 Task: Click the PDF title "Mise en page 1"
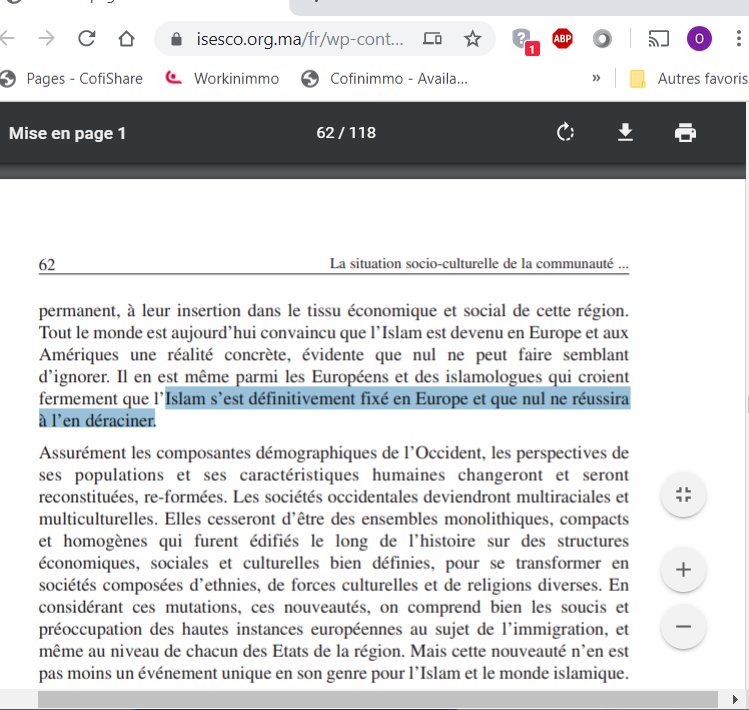(x=67, y=133)
